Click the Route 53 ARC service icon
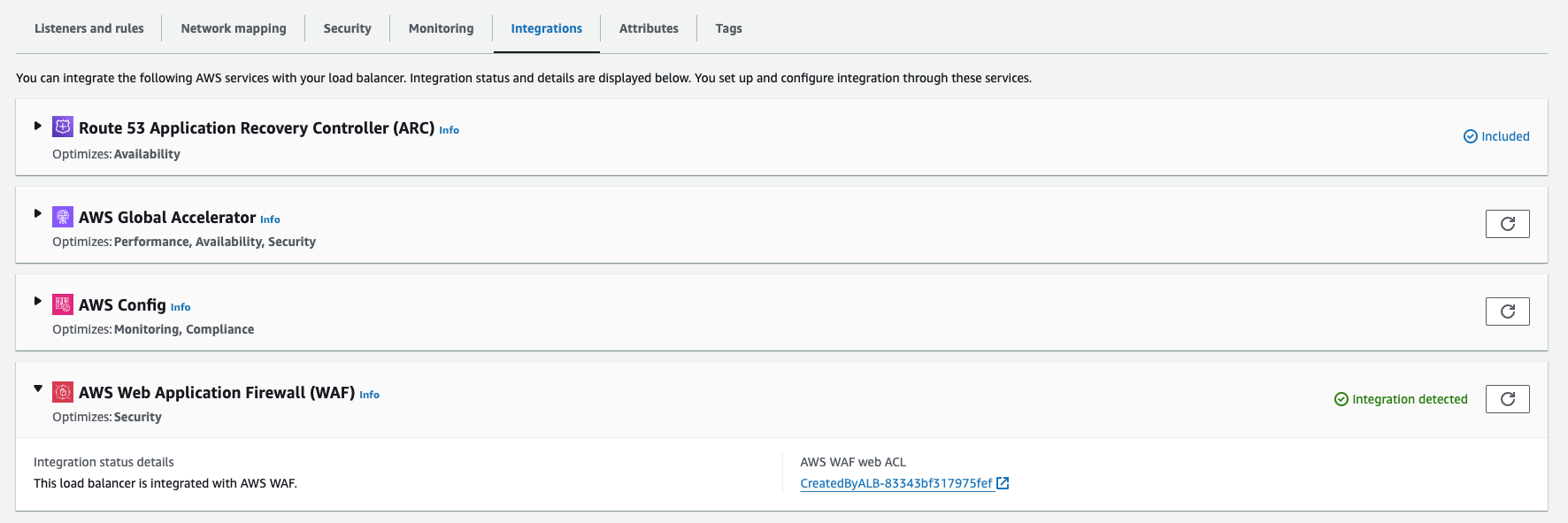This screenshot has height=523, width=1568. (63, 127)
